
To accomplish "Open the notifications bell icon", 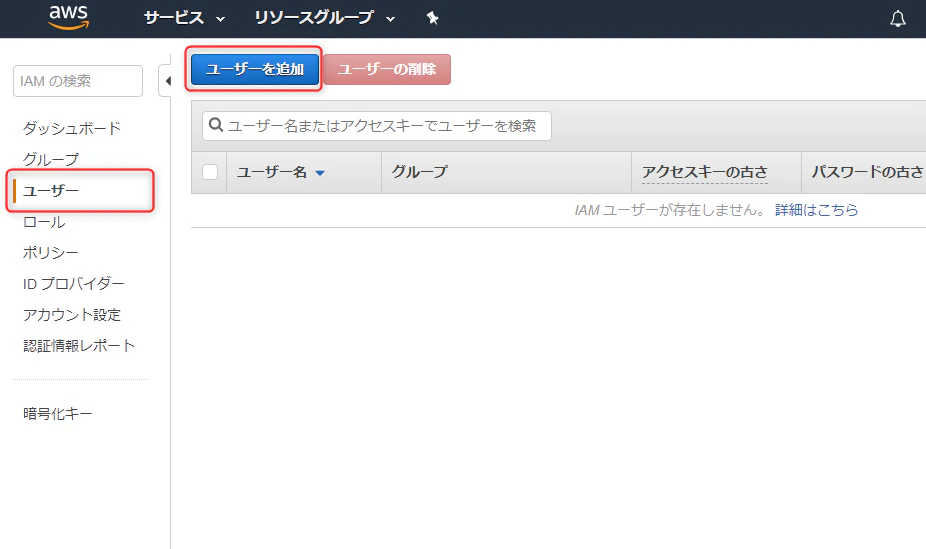I will (898, 19).
